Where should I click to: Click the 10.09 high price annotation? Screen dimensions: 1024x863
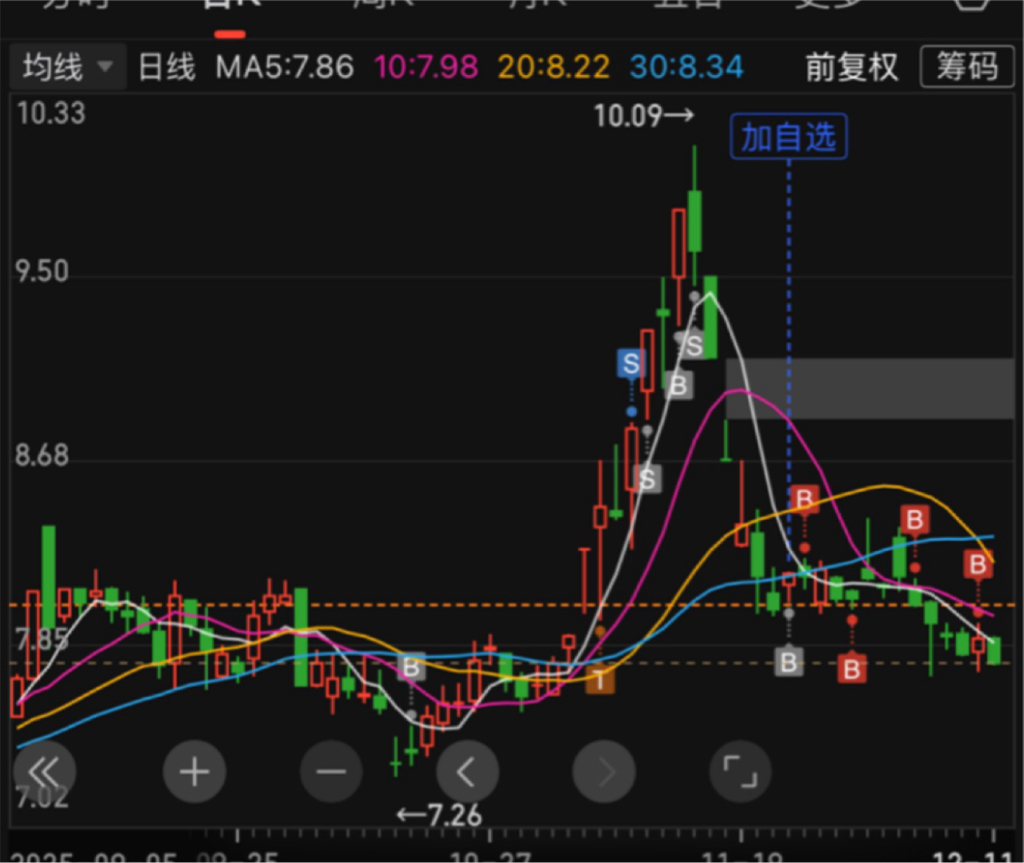point(643,116)
